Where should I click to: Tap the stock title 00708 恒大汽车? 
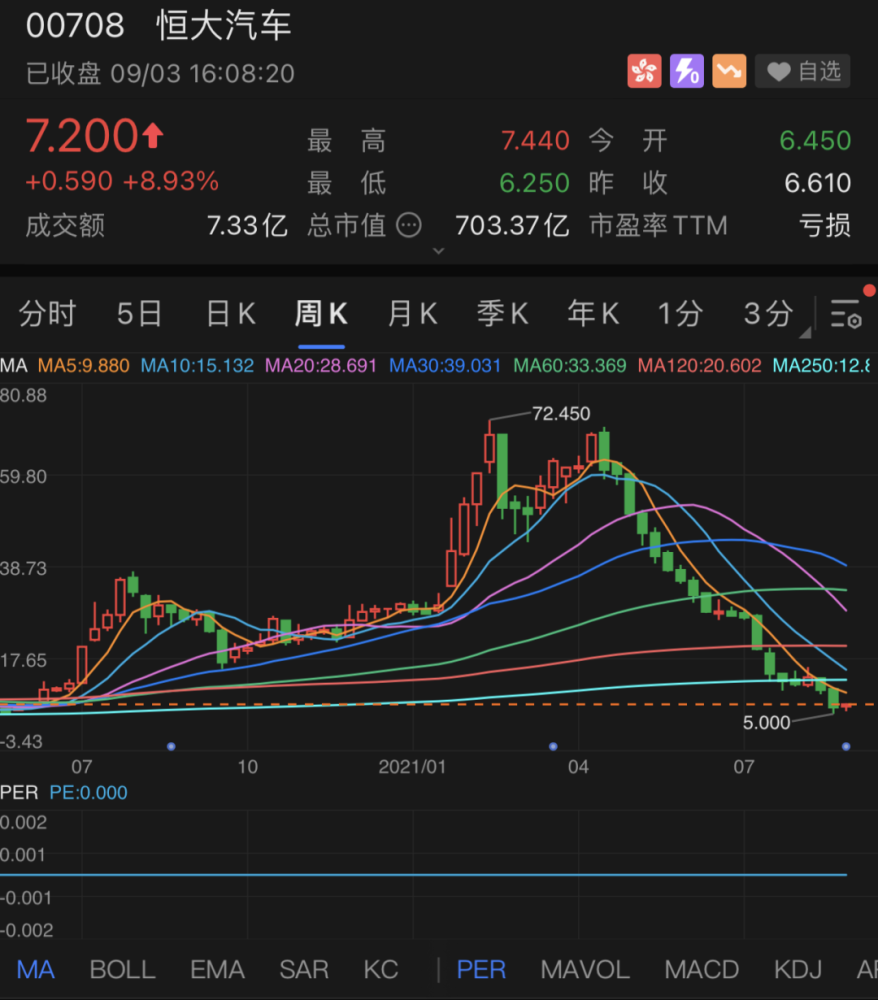point(158,26)
